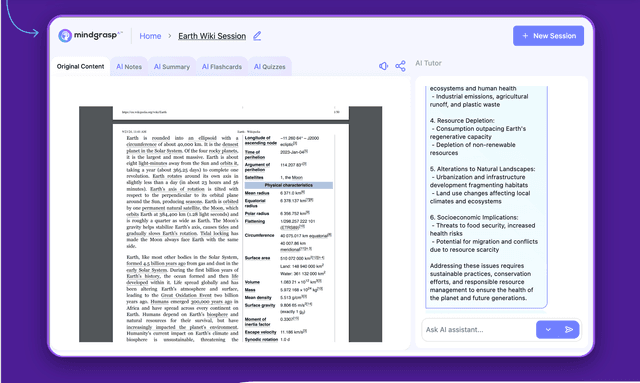The width and height of the screenshot is (640, 383).
Task: Open the AI Summary tab
Action: click(x=172, y=67)
